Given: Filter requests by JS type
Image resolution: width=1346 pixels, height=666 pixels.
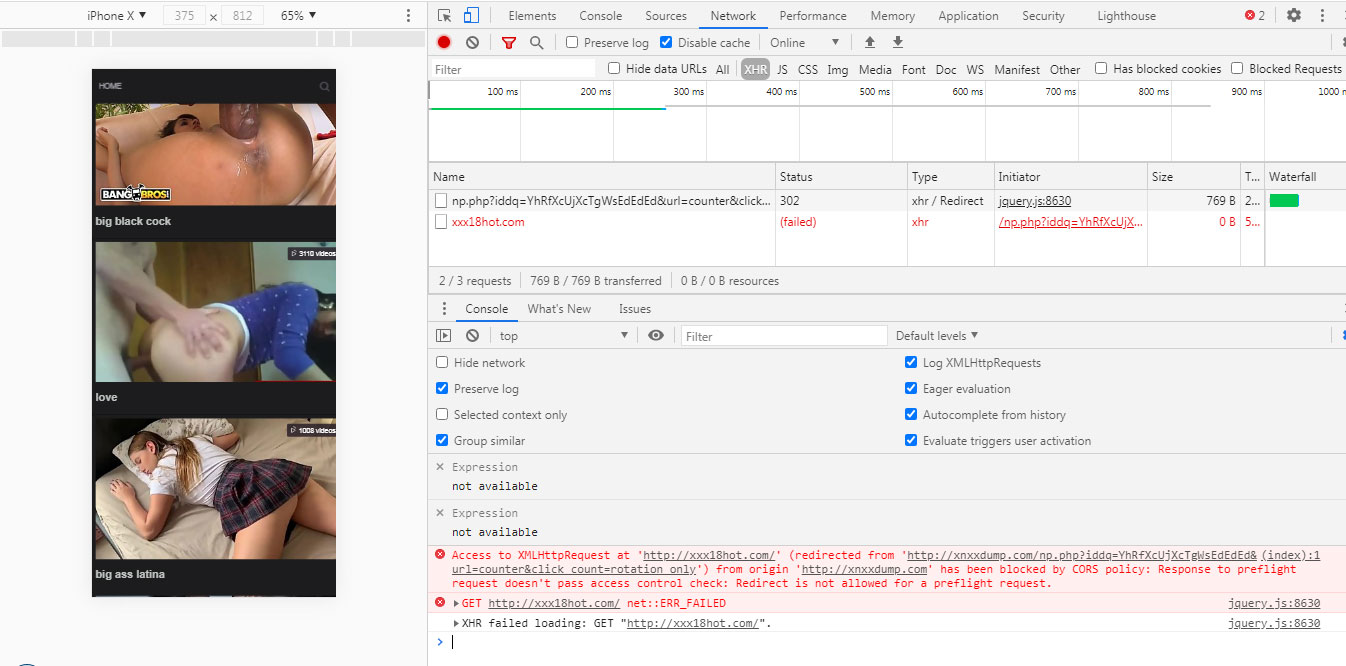Looking at the screenshot, I should pyautogui.click(x=782, y=69).
